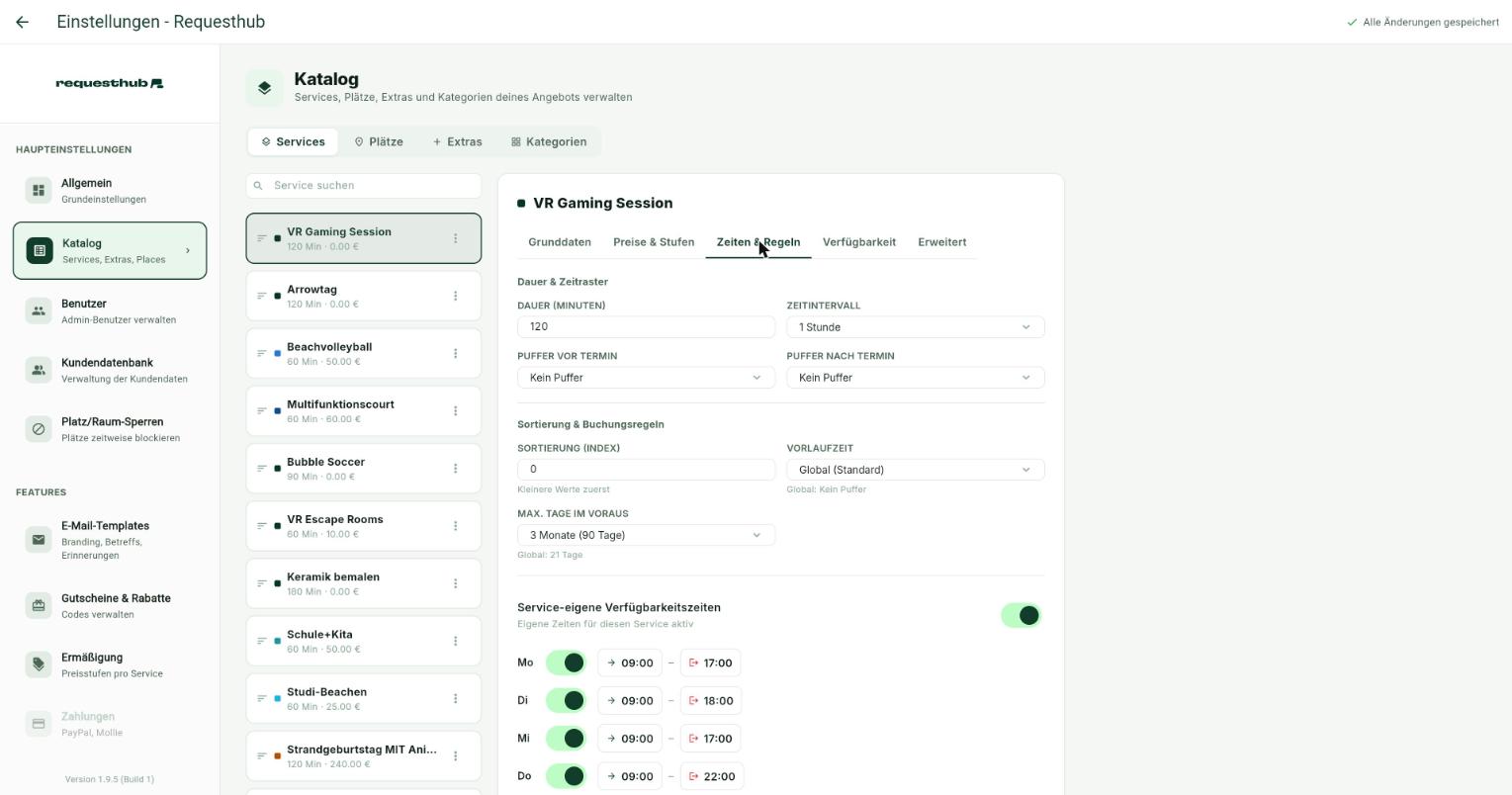Click the Platz/Raum-Sperren block icon
The image size is (1512, 795).
(x=39, y=429)
